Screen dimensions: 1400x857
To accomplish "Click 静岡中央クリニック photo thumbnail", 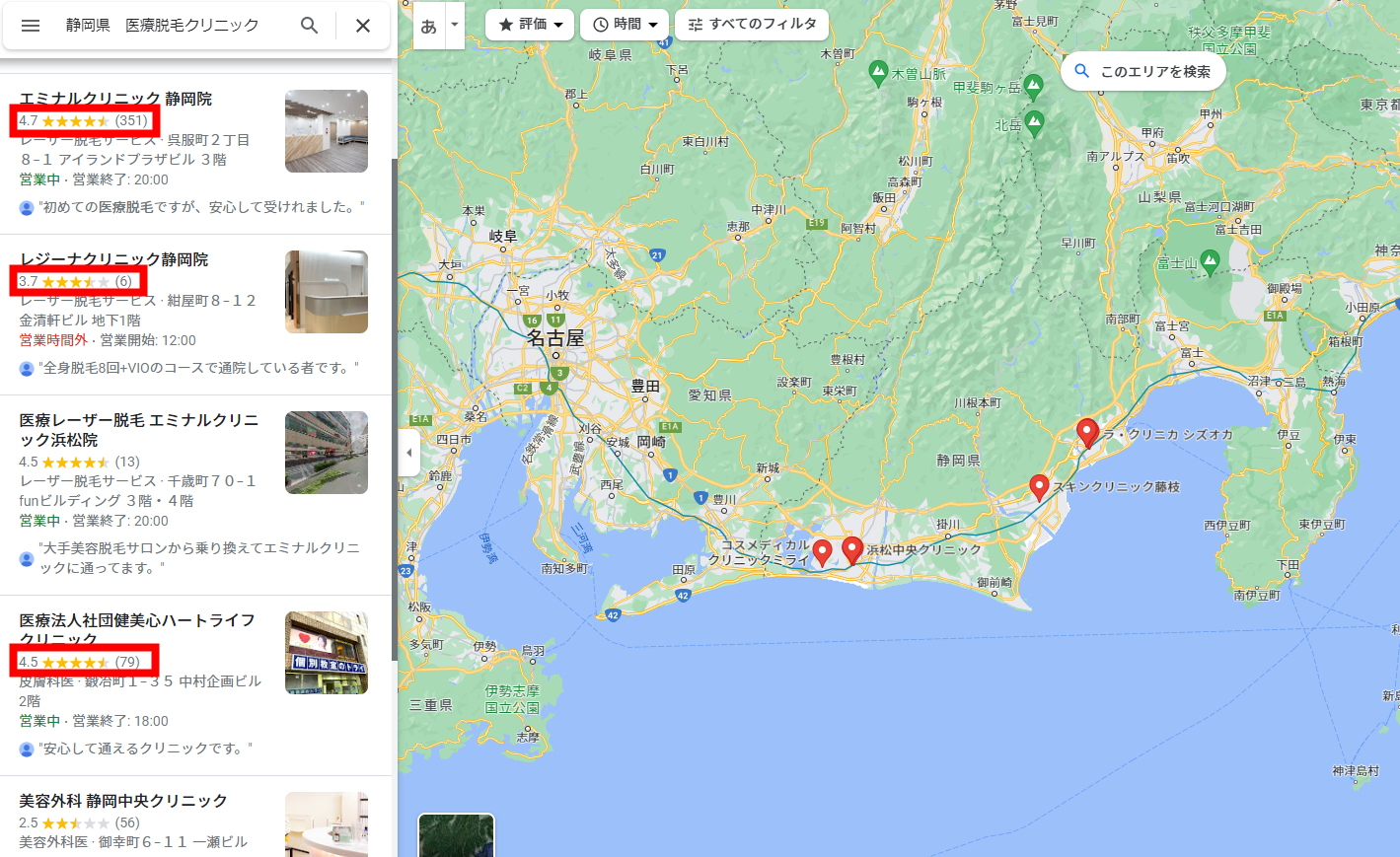I will tap(327, 824).
